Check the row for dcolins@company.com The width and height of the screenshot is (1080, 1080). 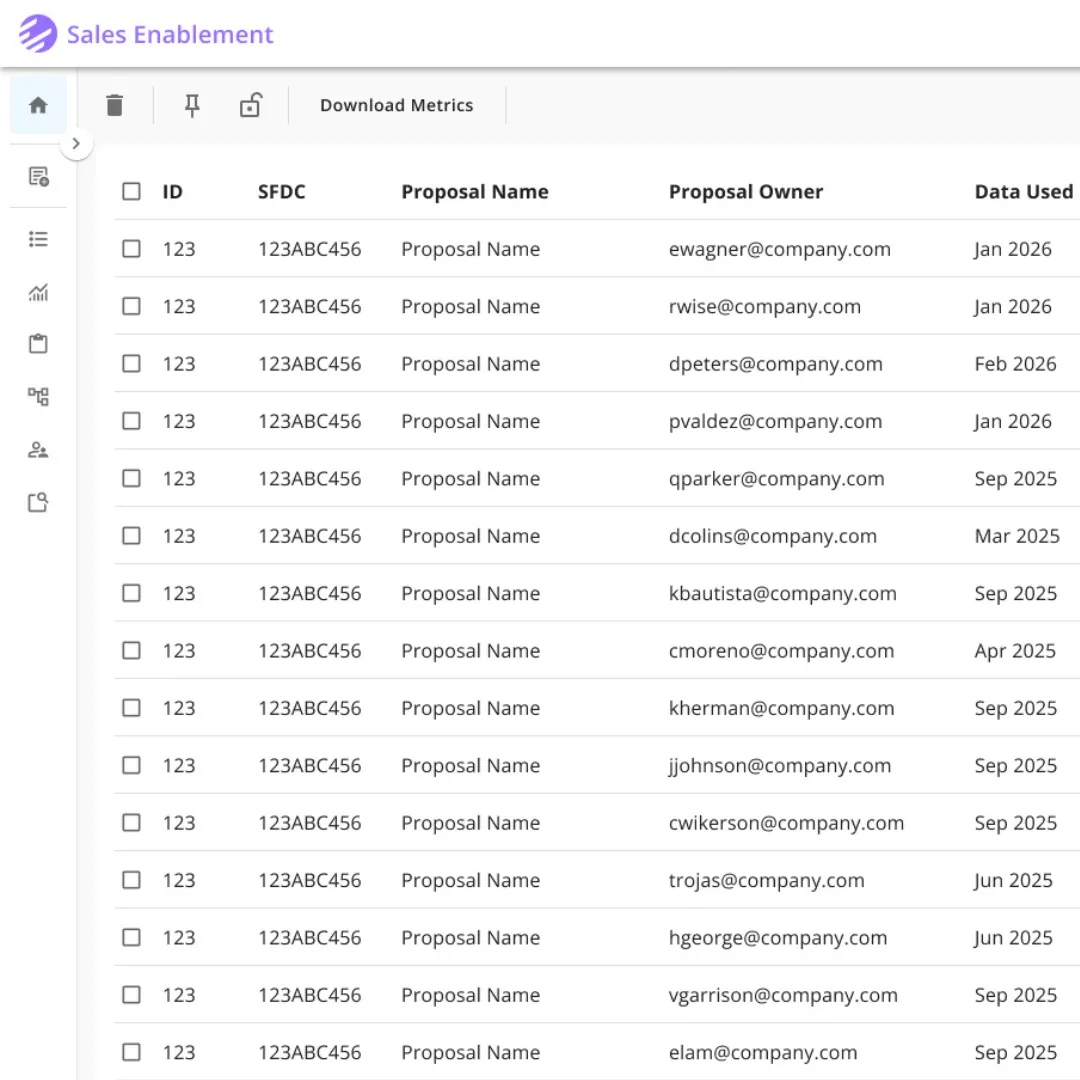click(x=131, y=536)
